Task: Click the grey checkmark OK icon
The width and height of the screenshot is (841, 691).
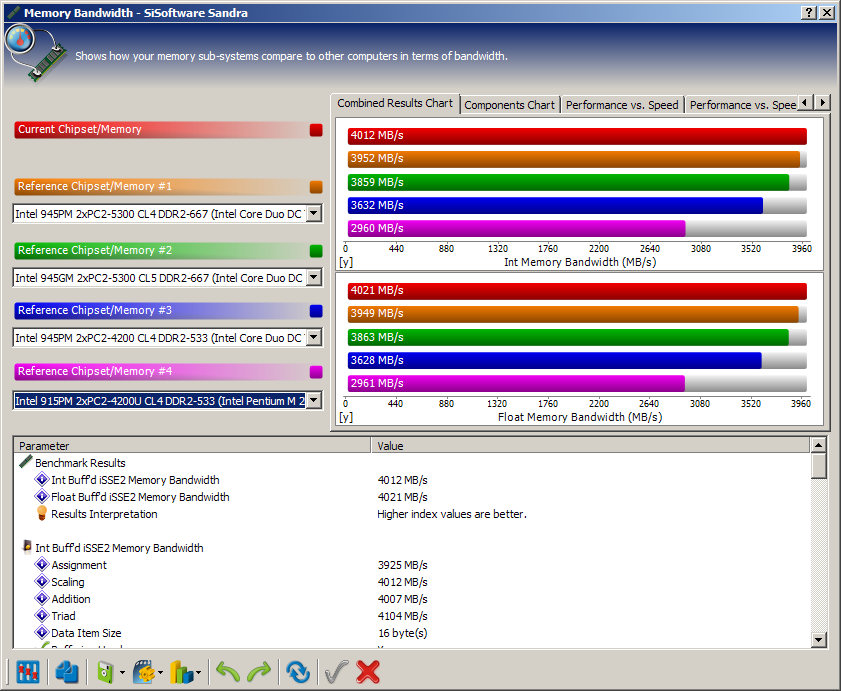Action: point(336,672)
